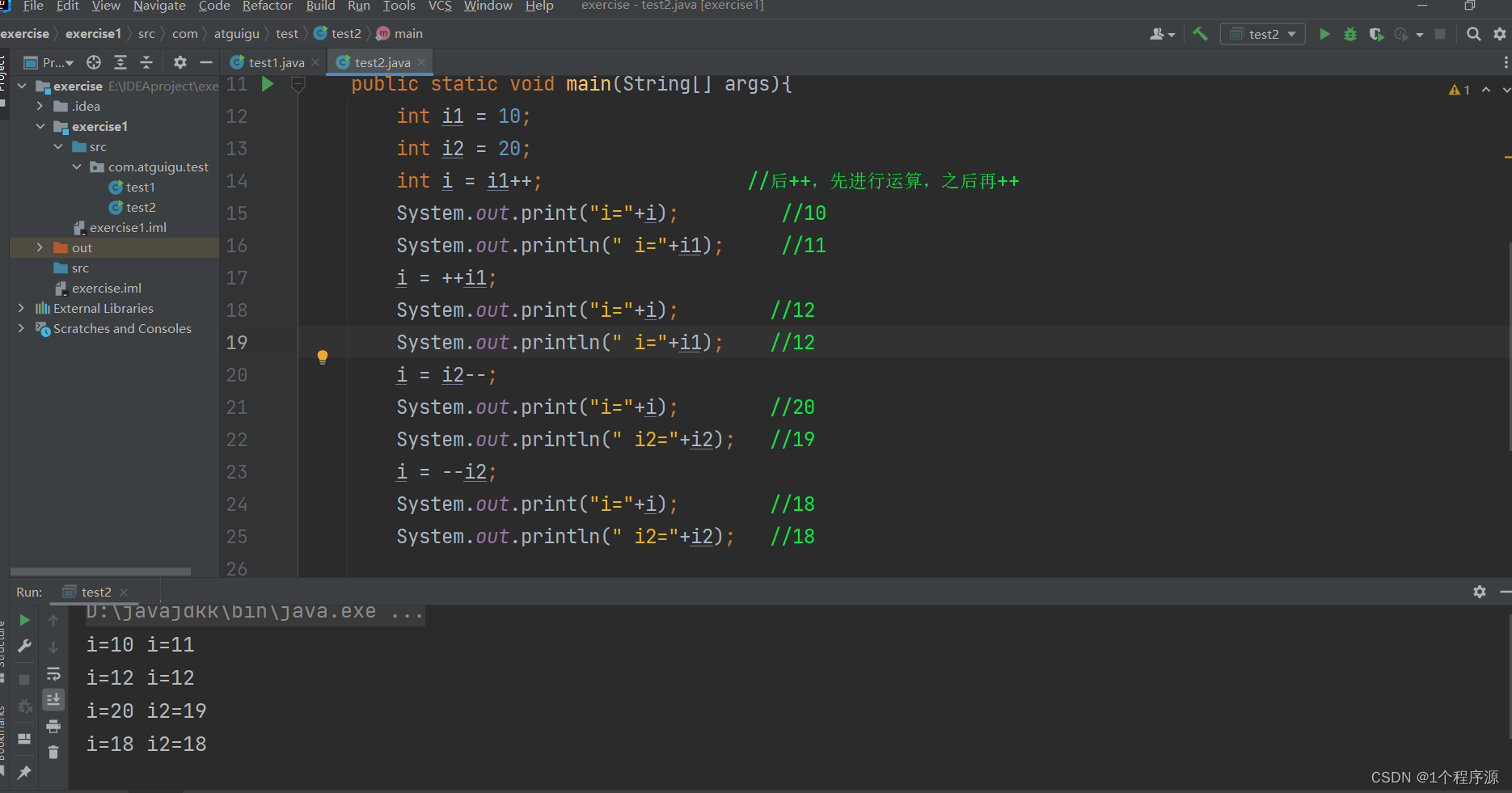Build project with the hammer icon

point(1200,34)
